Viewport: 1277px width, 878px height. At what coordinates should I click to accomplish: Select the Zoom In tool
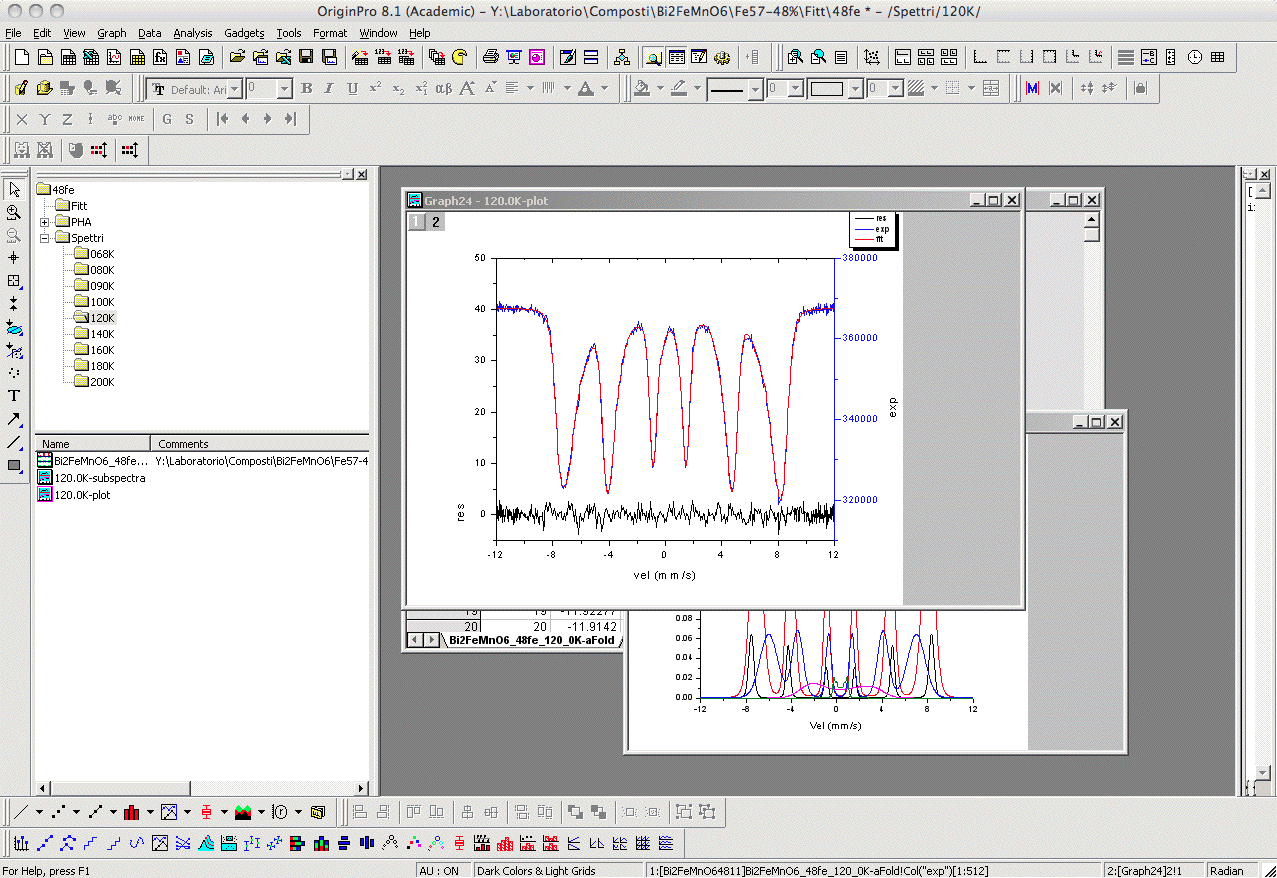click(14, 212)
